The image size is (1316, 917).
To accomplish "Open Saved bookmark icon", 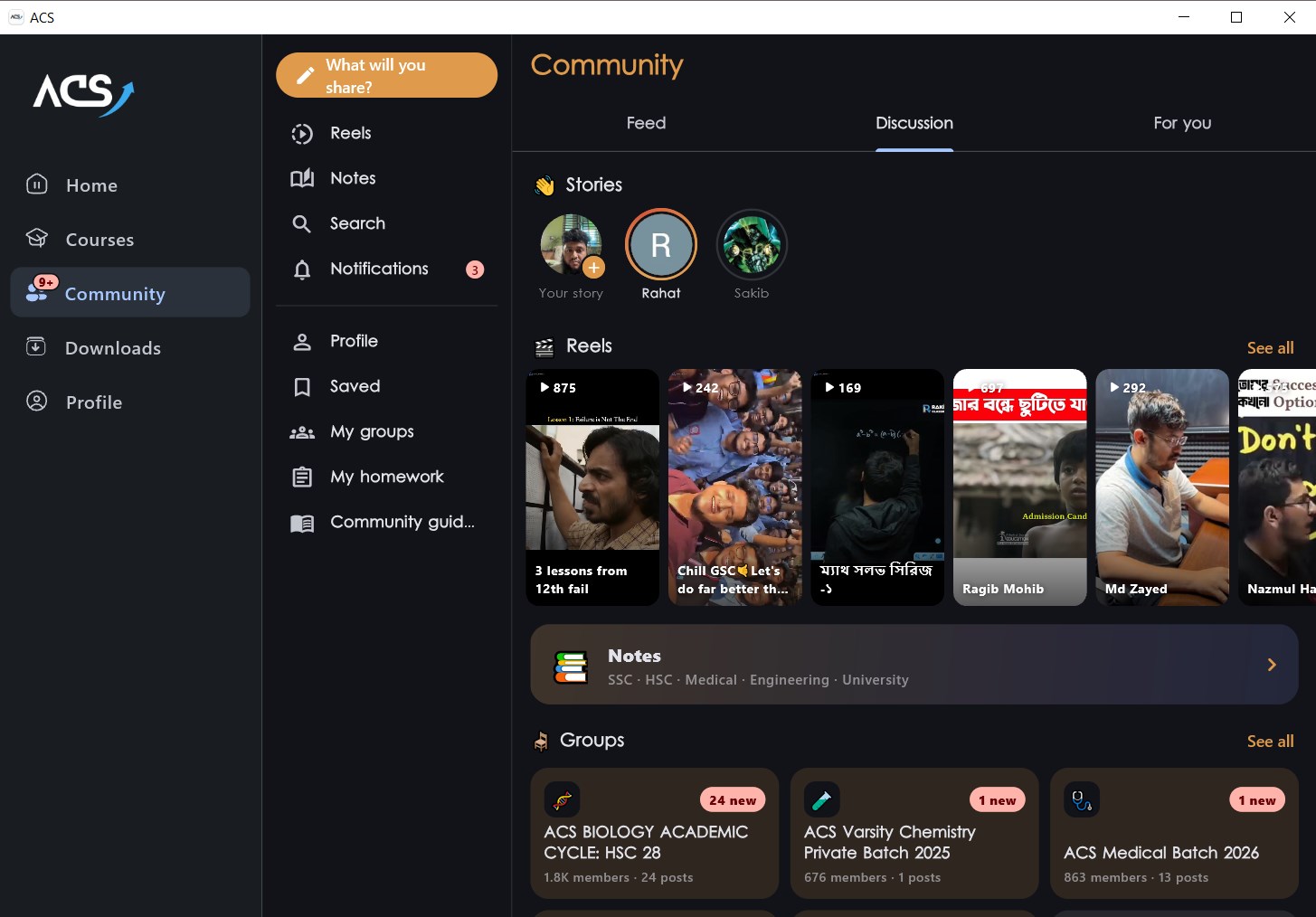I will (x=302, y=387).
